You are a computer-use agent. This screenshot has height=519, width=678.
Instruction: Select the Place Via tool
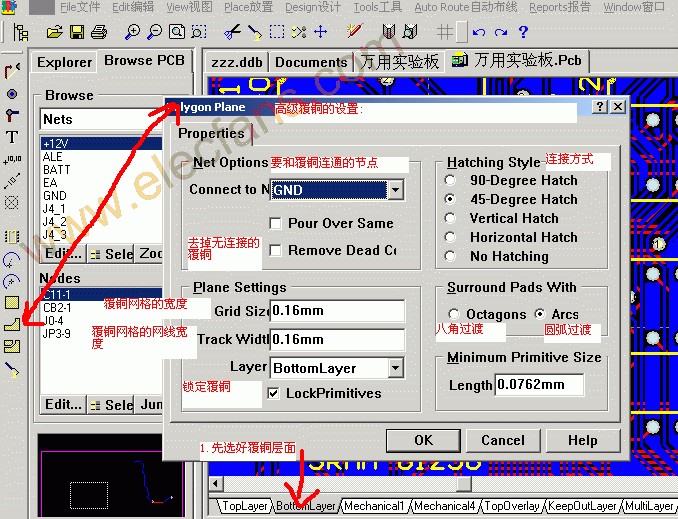(12, 93)
